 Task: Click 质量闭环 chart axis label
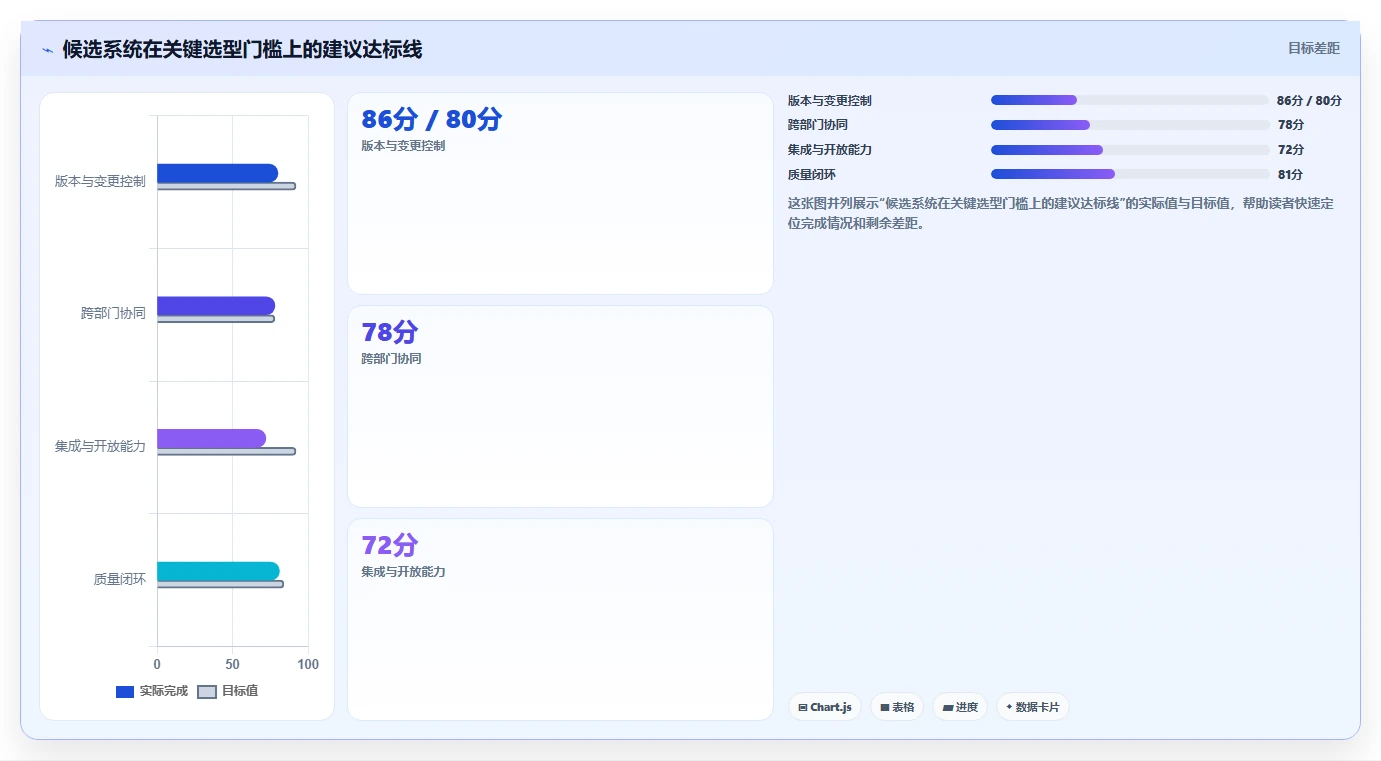120,578
